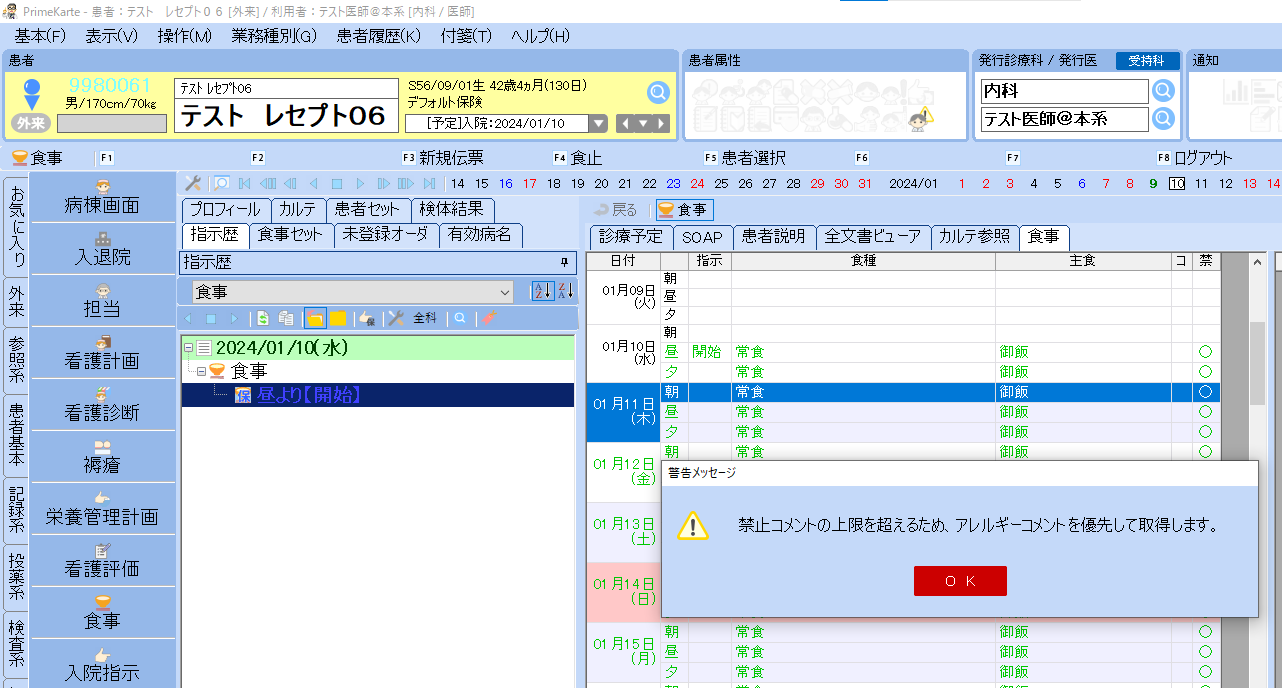This screenshot has height=688, width=1282.
Task: Open the 褥瘡 sidebar item
Action: point(102,458)
